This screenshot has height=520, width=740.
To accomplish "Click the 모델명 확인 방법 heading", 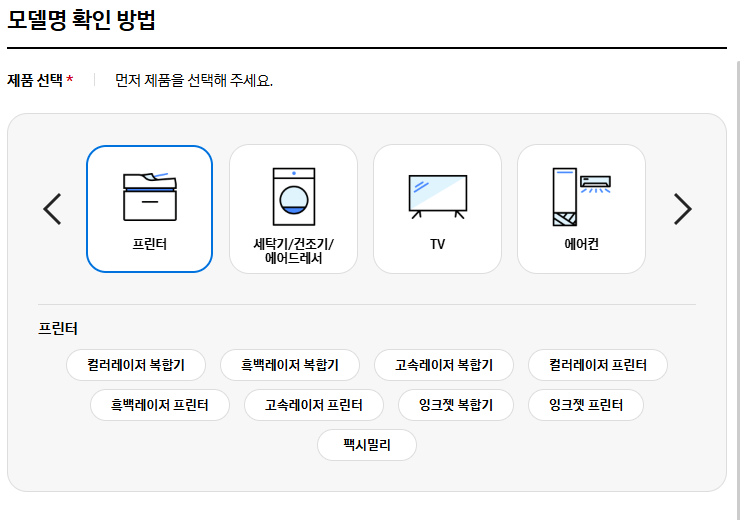I will tap(81, 20).
